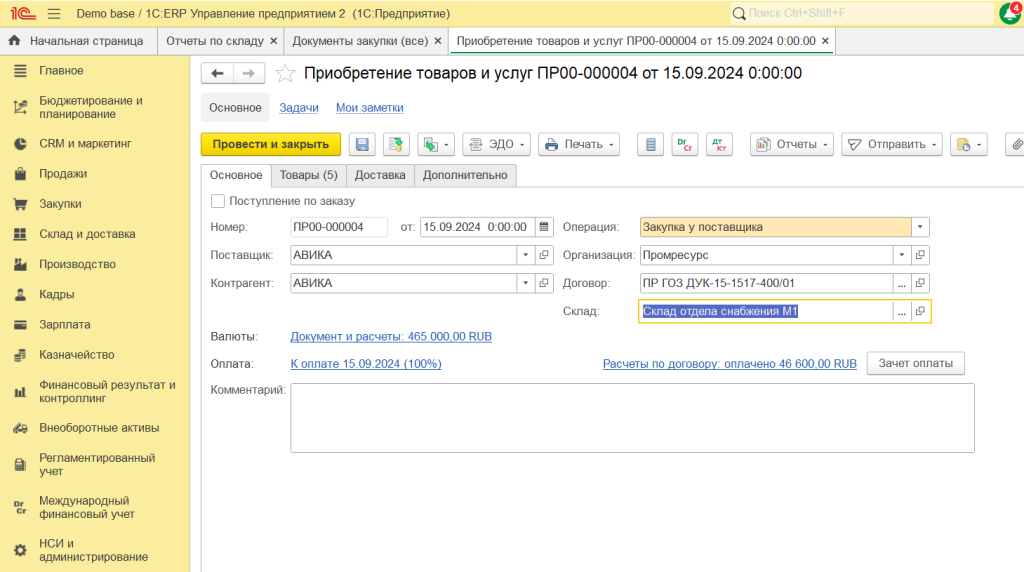
Task: Choose Склад via ellipsis button
Action: point(902,311)
